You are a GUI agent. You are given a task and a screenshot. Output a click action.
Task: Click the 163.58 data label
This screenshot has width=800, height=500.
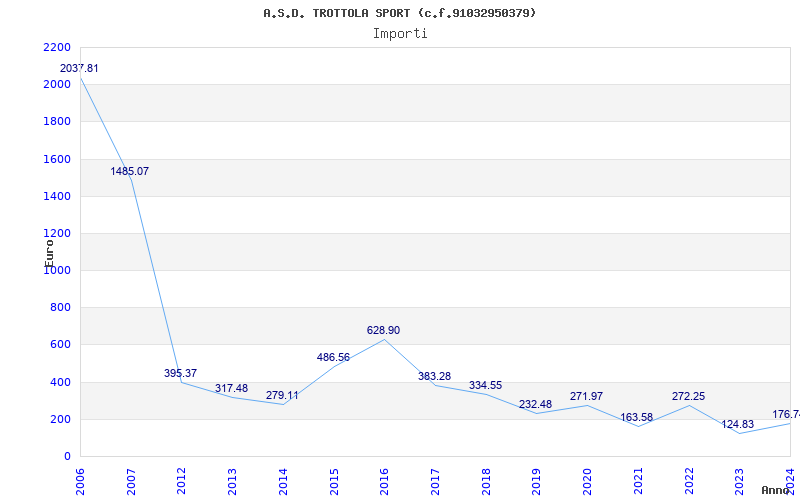636,417
